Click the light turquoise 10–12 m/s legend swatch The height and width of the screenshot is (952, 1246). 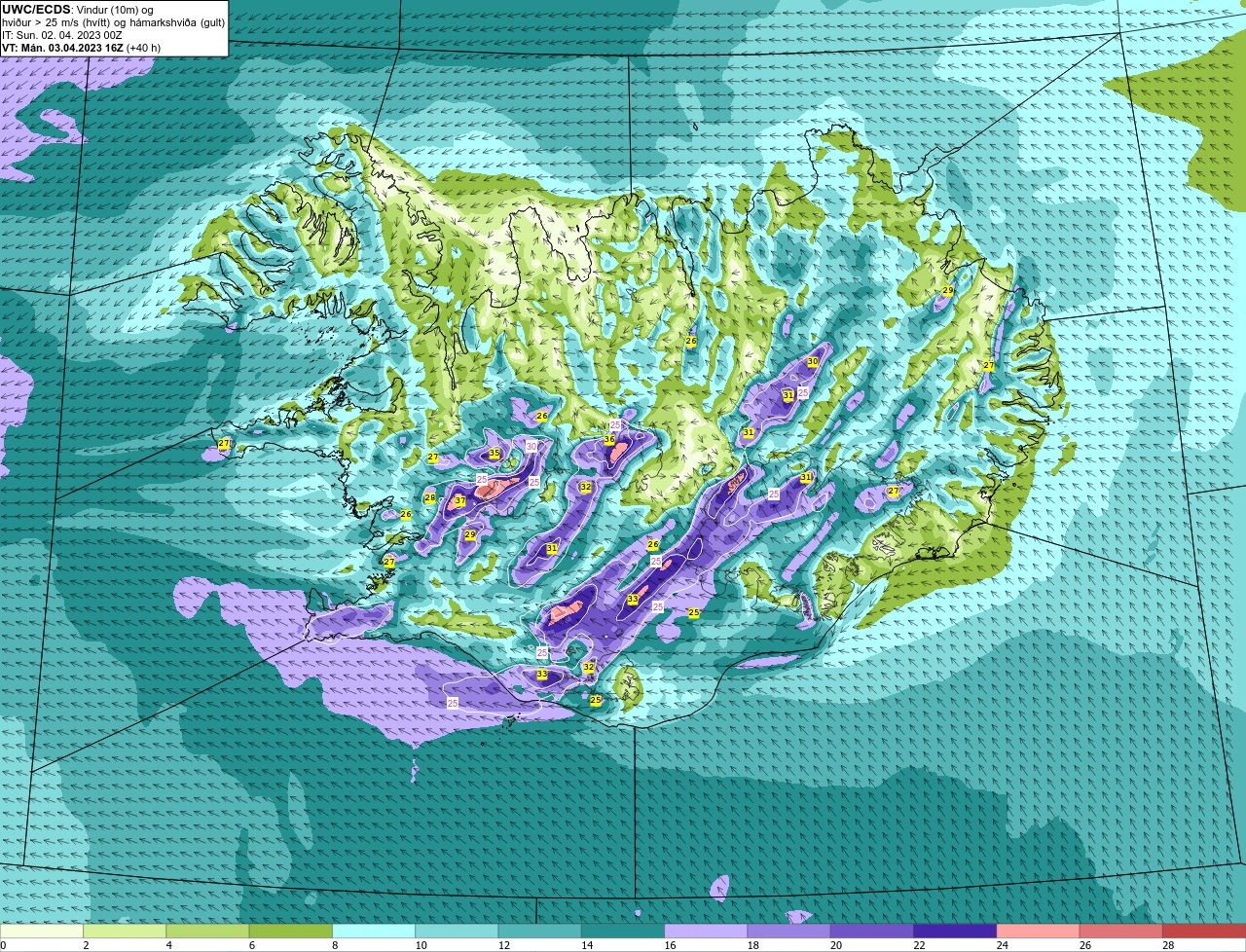(457, 931)
